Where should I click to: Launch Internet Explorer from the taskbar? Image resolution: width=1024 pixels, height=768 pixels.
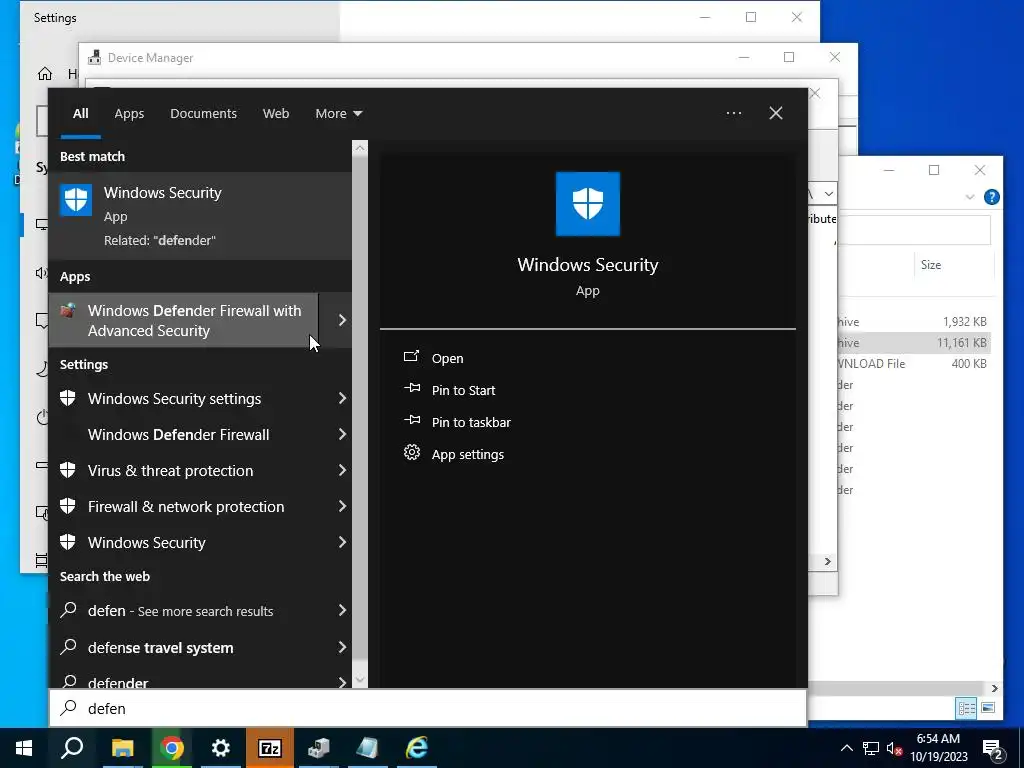click(417, 748)
